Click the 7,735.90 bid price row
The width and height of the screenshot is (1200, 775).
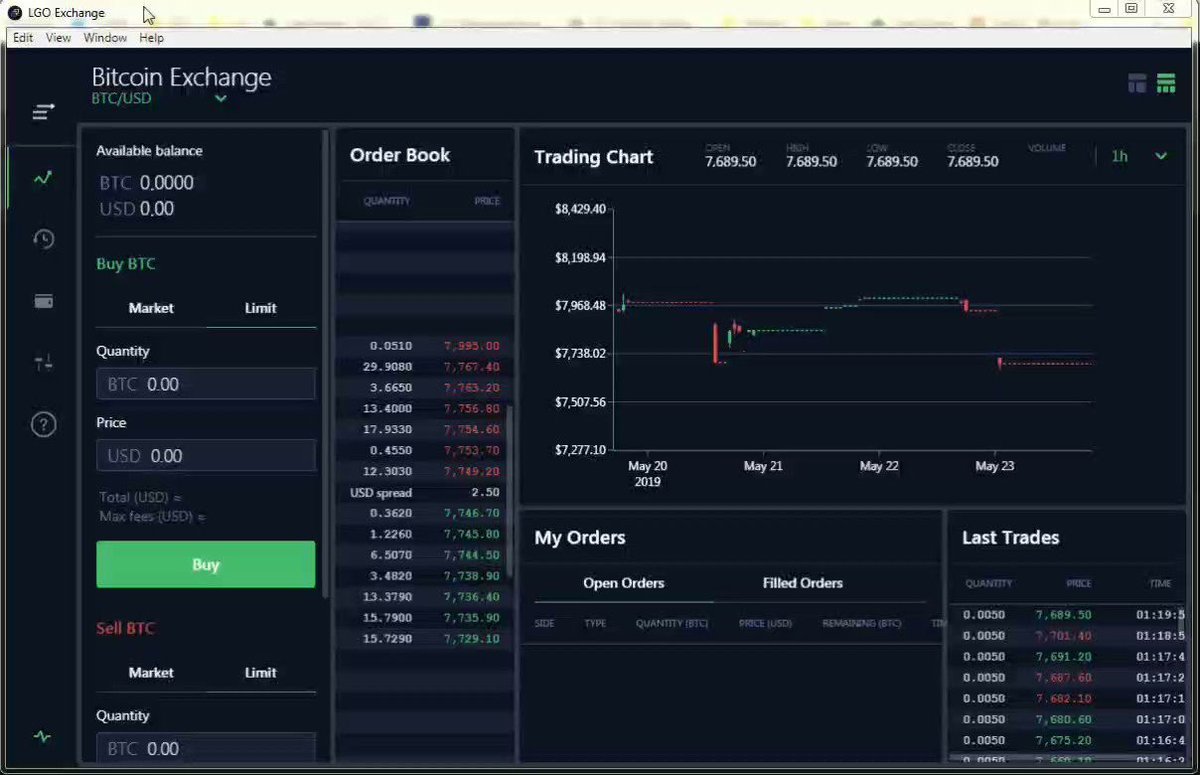(x=424, y=618)
